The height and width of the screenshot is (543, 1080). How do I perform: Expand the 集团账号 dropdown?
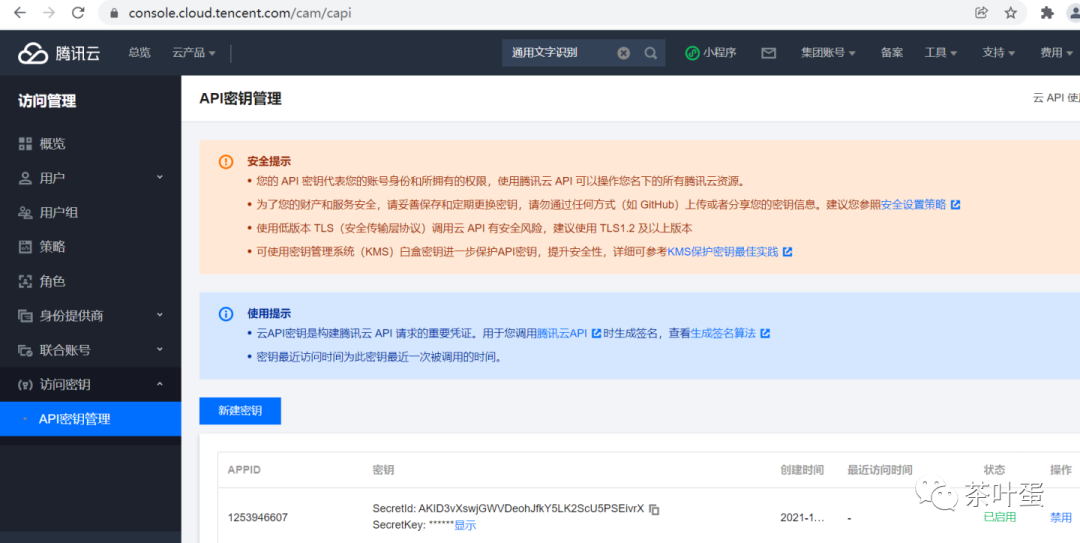[828, 52]
